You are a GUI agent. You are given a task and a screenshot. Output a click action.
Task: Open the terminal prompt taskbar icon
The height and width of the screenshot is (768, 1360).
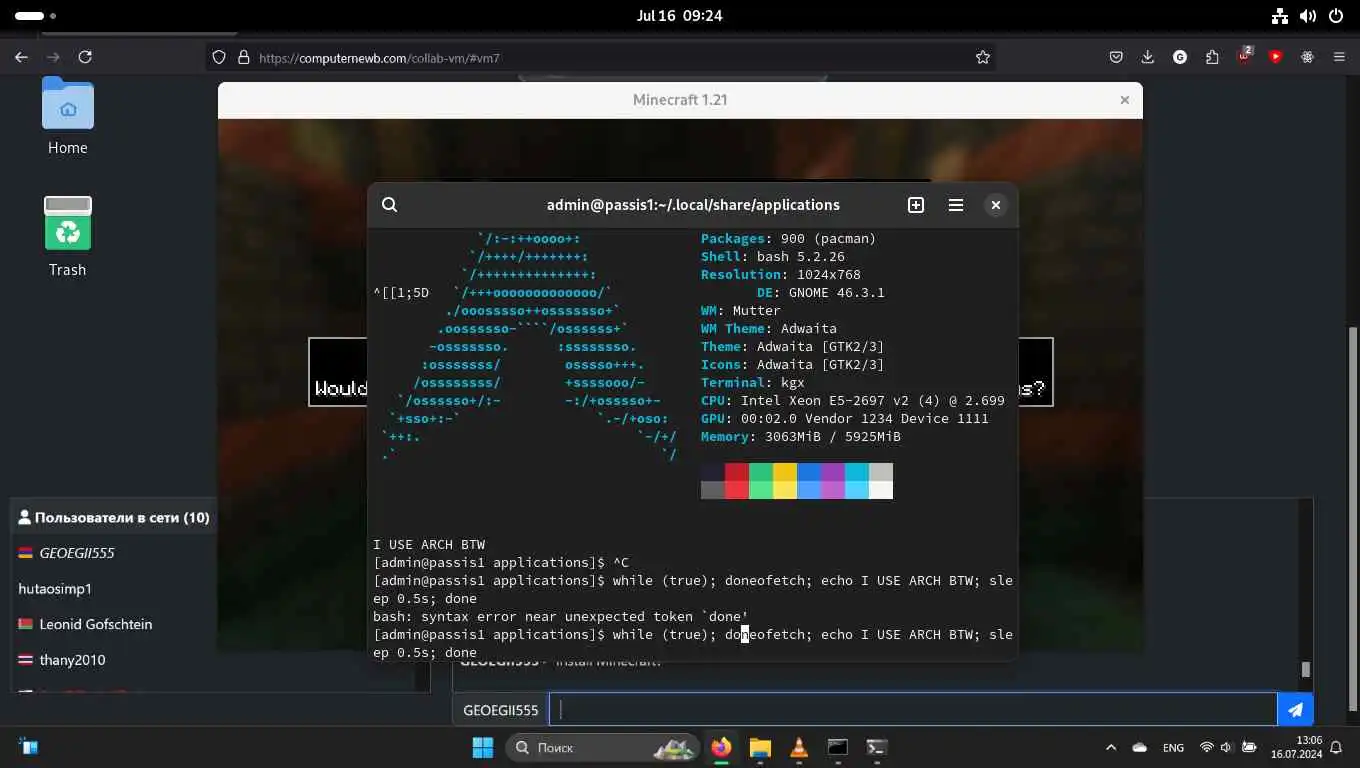point(877,747)
